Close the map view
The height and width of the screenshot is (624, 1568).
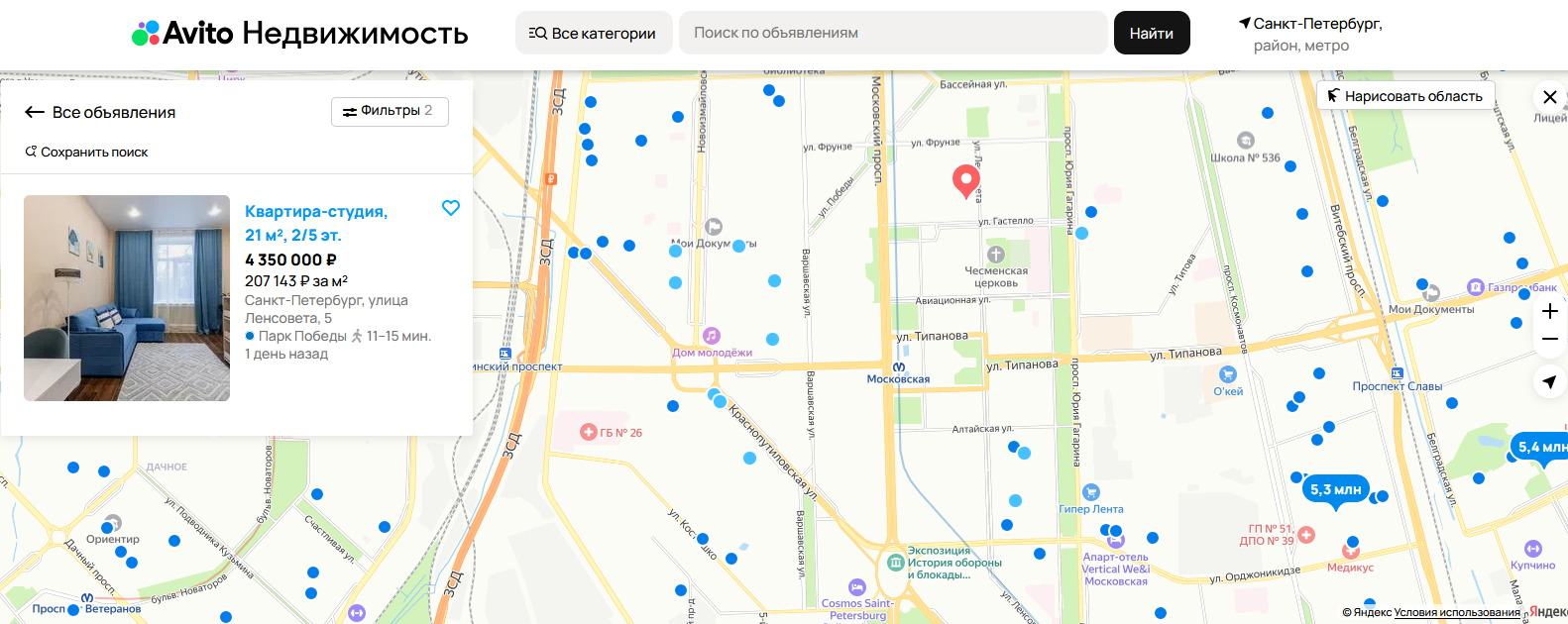point(1550,97)
